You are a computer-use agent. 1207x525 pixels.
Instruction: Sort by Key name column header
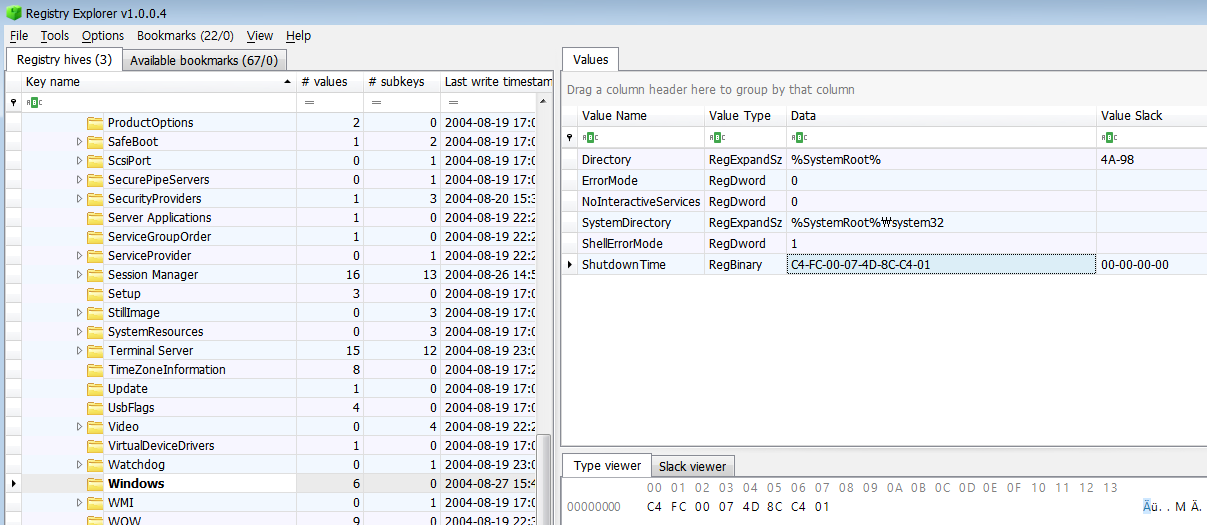[159, 82]
